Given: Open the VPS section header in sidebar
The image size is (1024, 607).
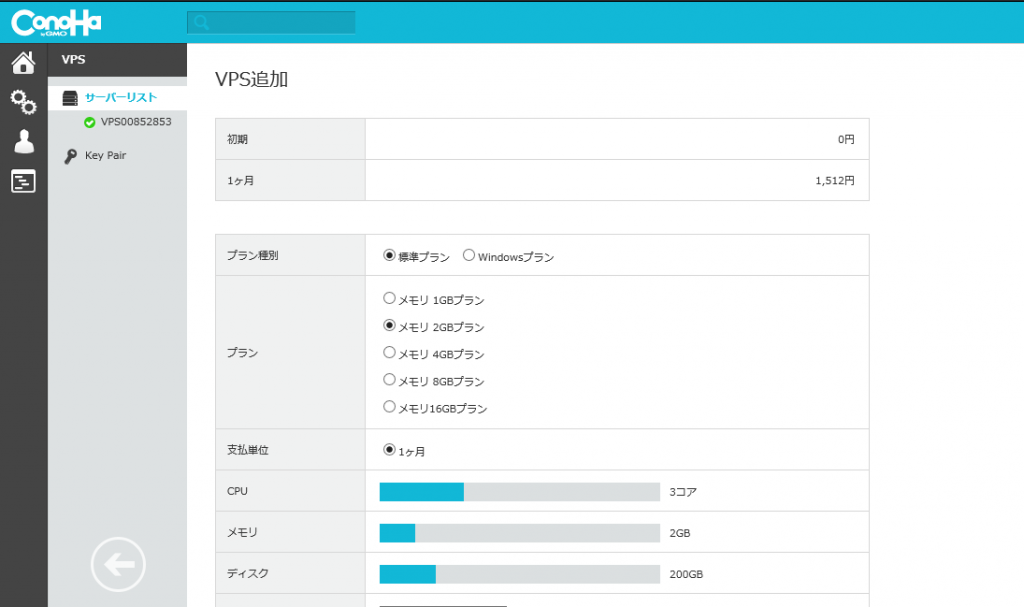Looking at the screenshot, I should 118,60.
